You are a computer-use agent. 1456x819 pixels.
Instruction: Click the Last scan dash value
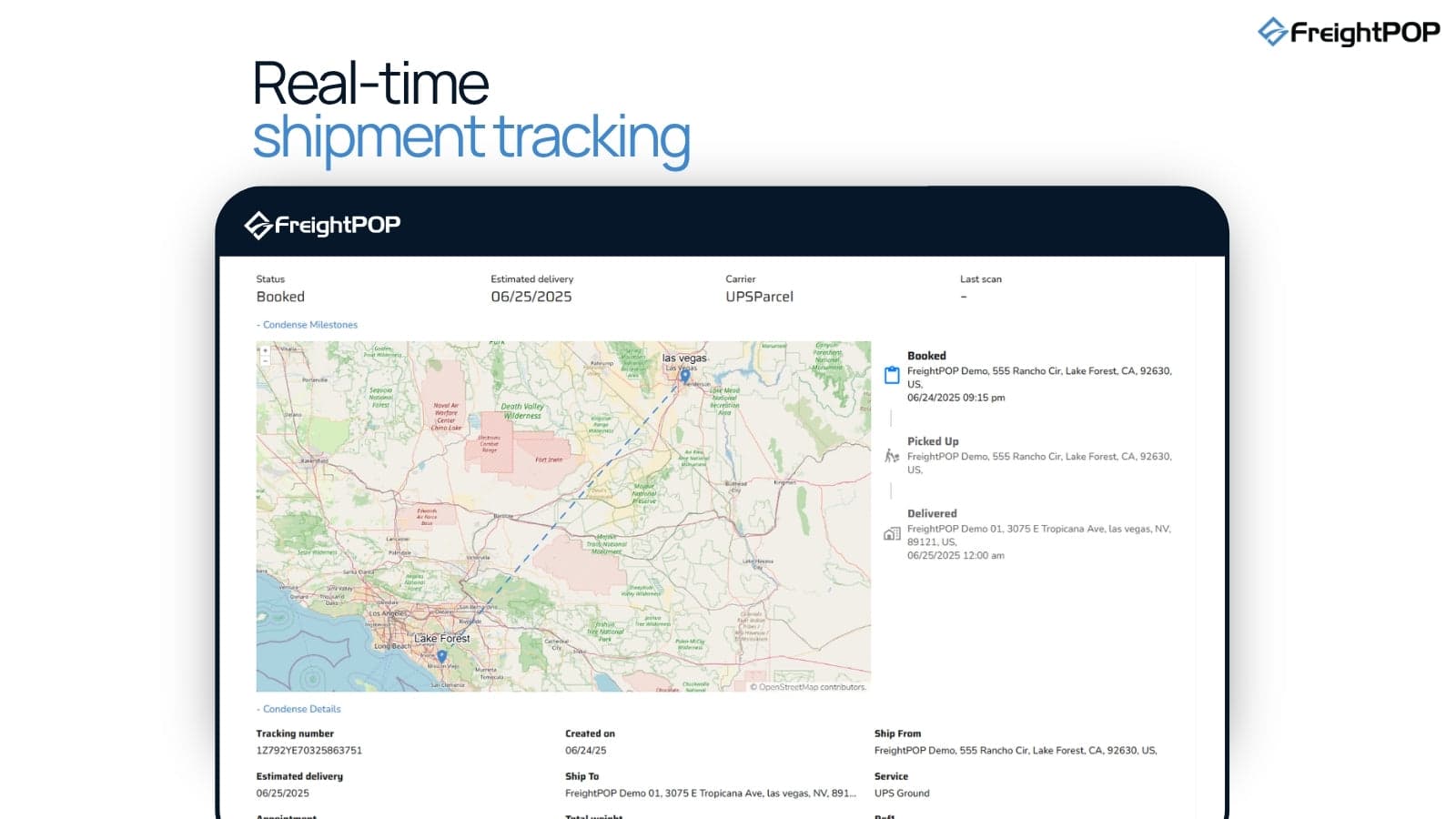pyautogui.click(x=964, y=297)
